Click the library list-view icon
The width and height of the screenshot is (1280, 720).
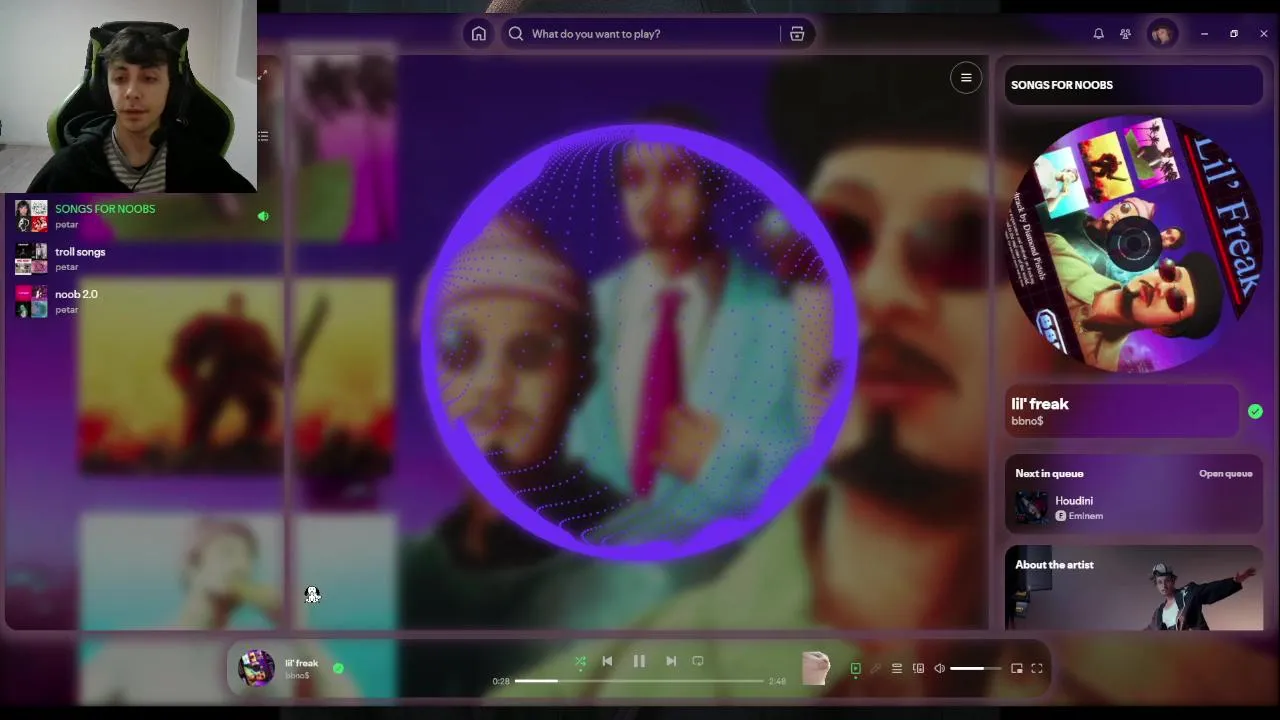[263, 135]
